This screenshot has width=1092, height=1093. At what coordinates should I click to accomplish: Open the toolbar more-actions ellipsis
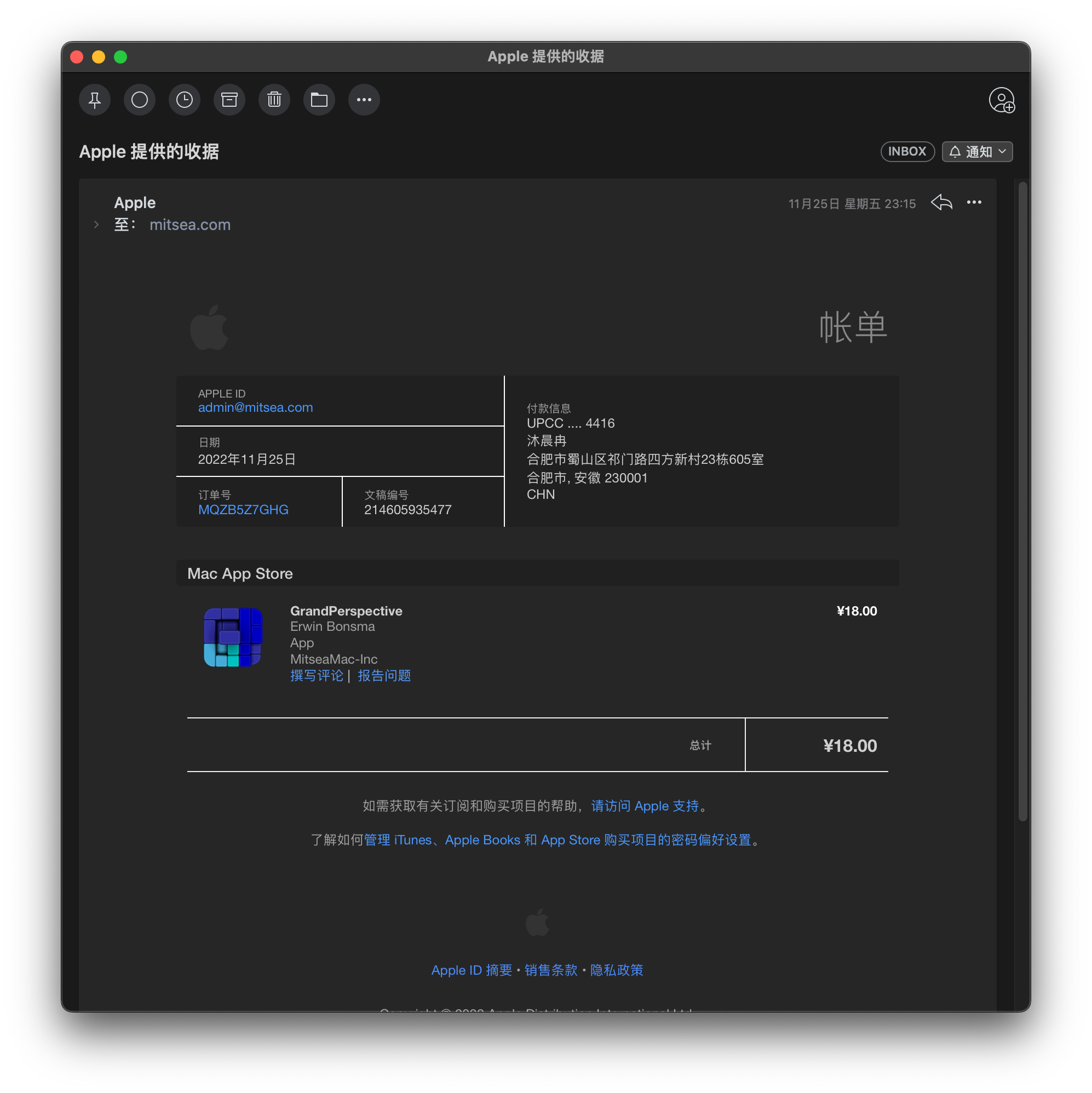click(364, 100)
